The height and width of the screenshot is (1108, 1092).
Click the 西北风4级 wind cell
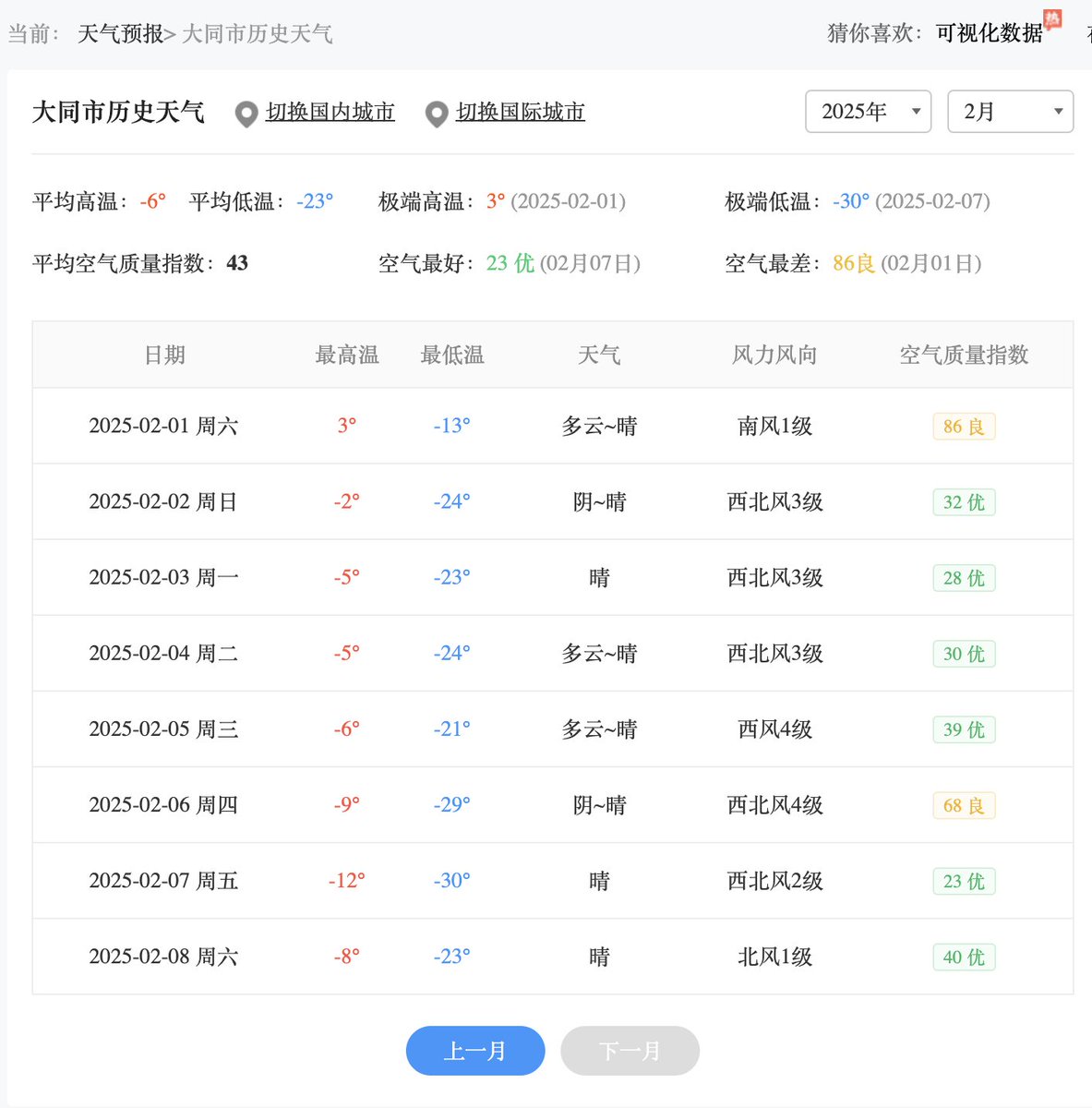coord(774,804)
